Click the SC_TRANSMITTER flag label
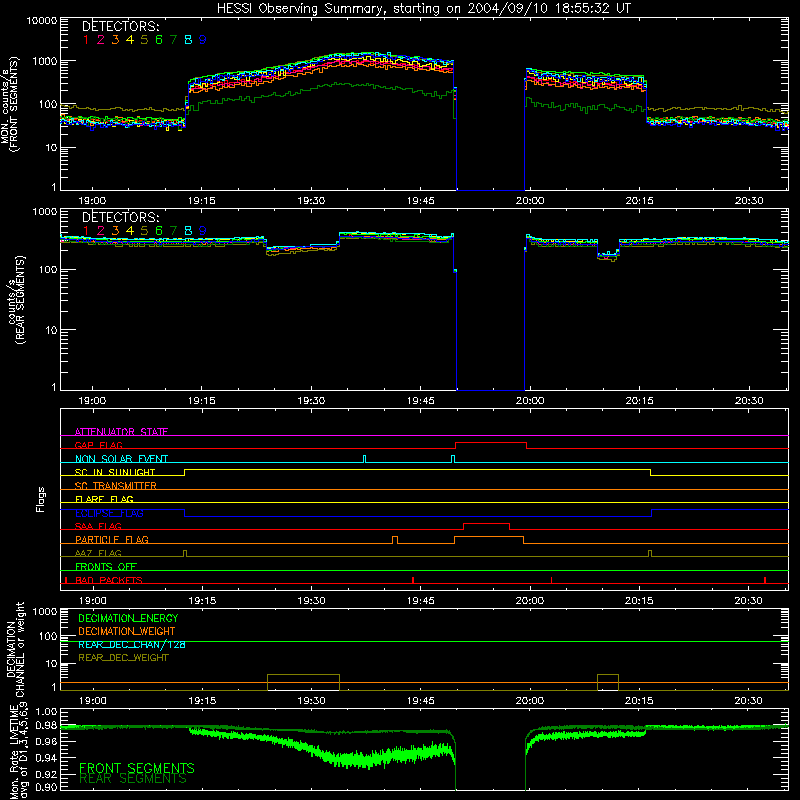The height and width of the screenshot is (800, 800). (x=115, y=485)
